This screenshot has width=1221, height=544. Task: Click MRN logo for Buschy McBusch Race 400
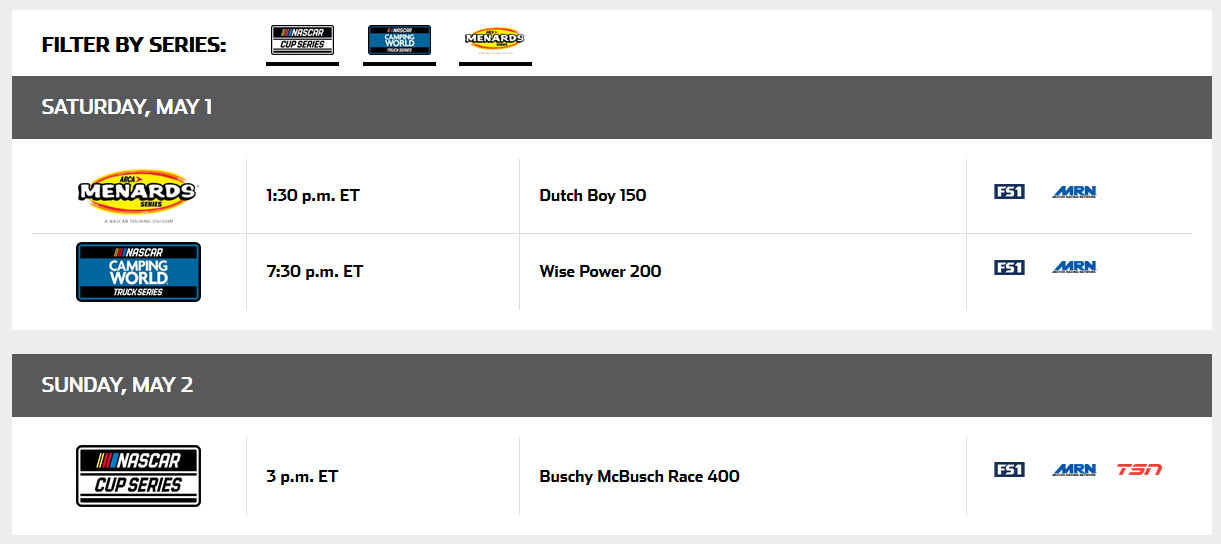pyautogui.click(x=1074, y=469)
